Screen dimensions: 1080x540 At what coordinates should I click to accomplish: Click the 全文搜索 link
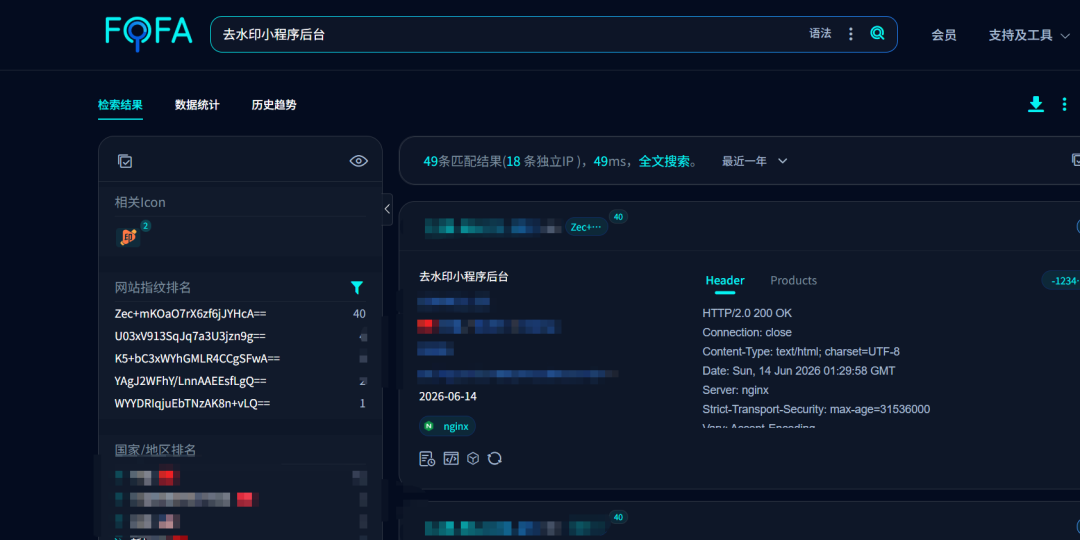pyautogui.click(x=664, y=161)
